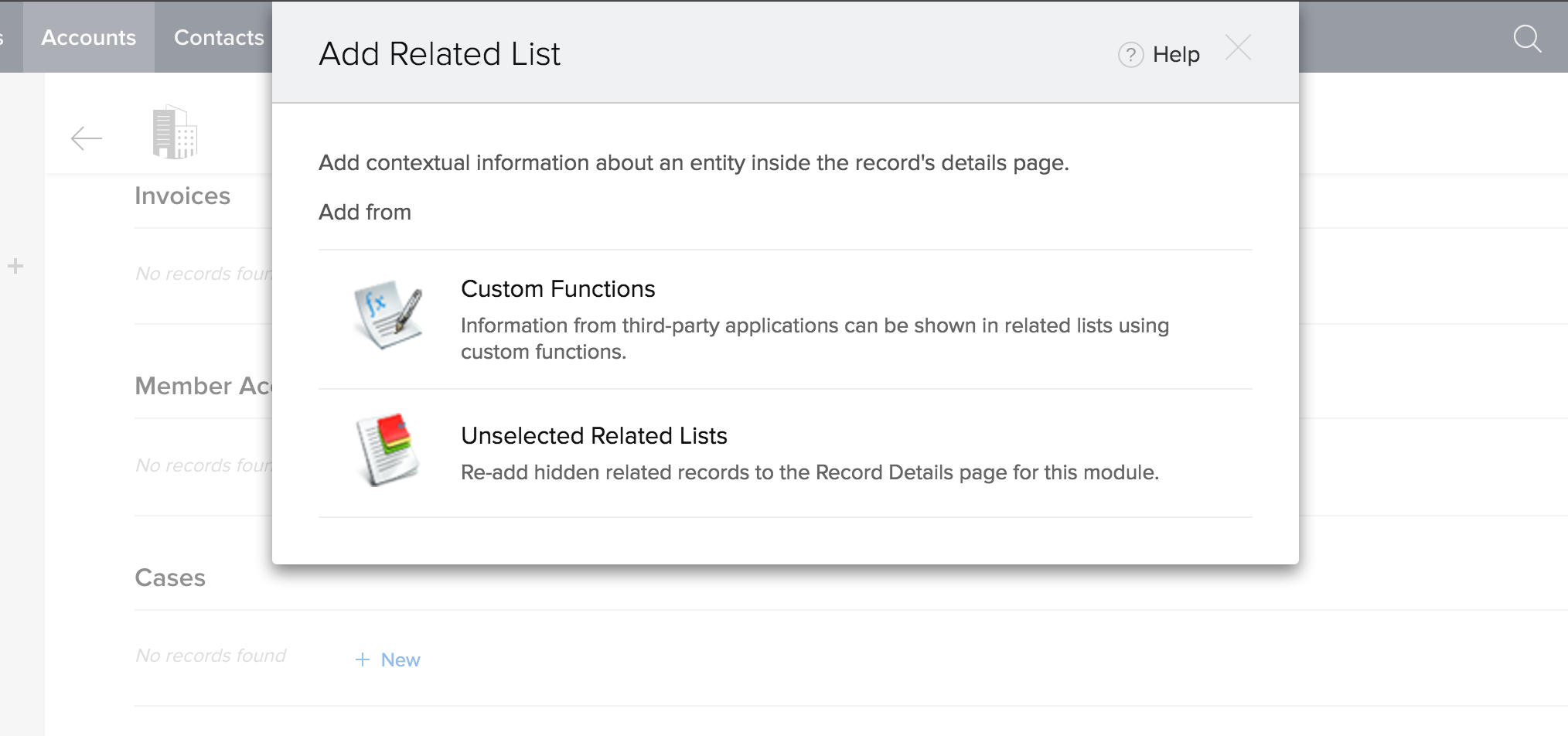Screen dimensions: 1568x736
Task: Click the Unselected Related Lists notebook icon
Action: [x=388, y=449]
